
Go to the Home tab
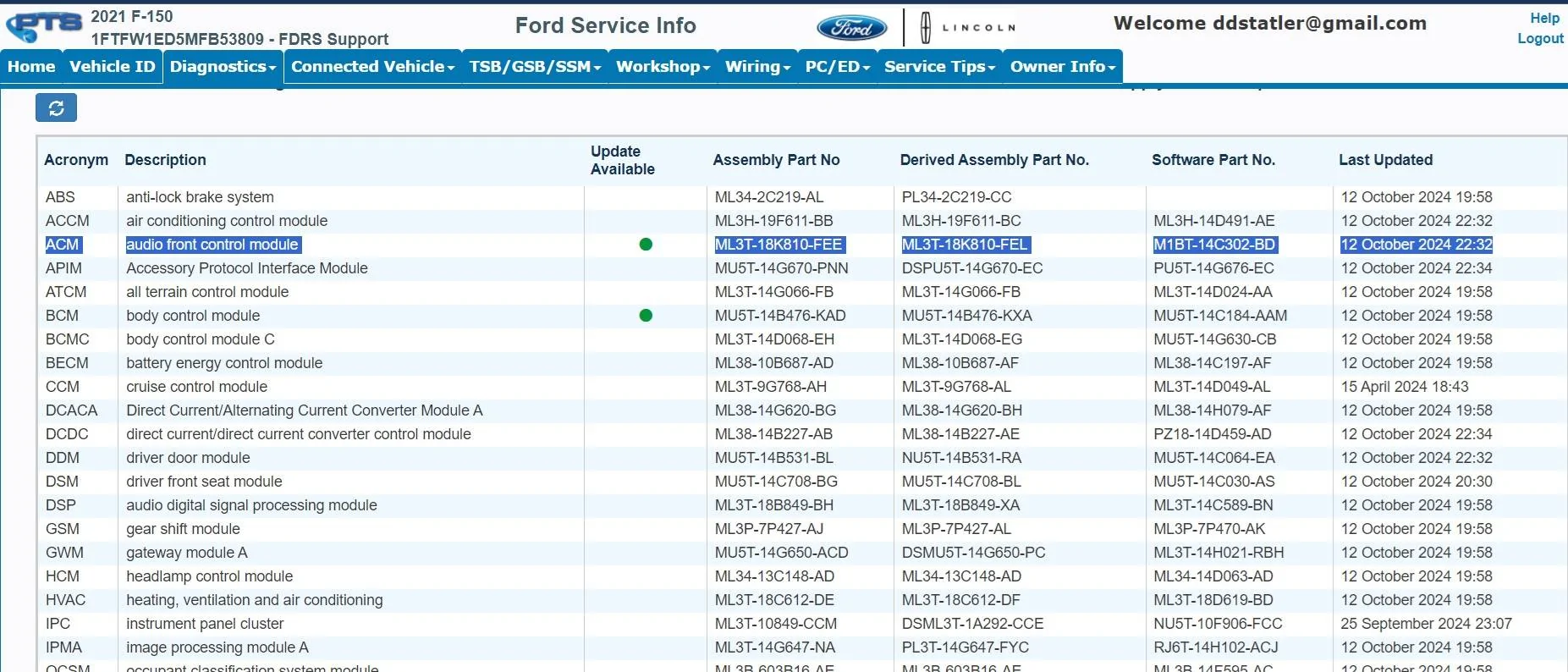point(31,67)
